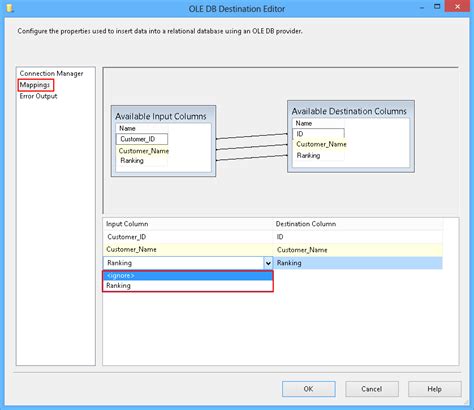Image resolution: width=474 pixels, height=410 pixels.
Task: Open Help for the editor
Action: click(435, 389)
